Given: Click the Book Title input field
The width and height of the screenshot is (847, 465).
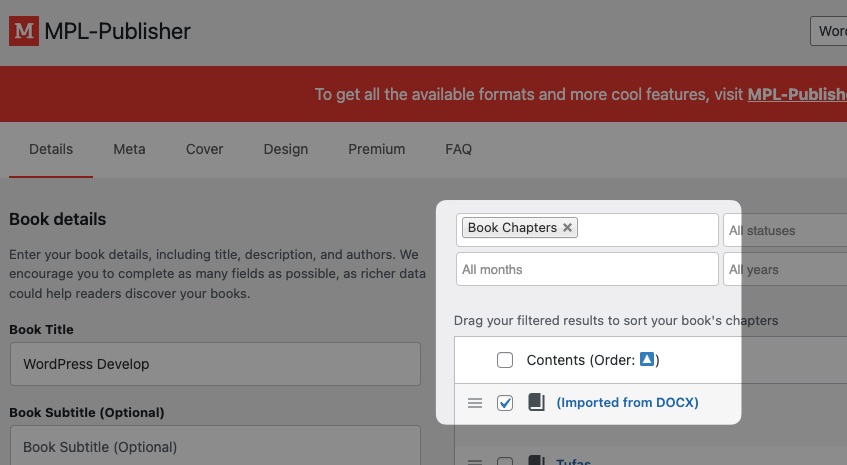Looking at the screenshot, I should [214, 364].
